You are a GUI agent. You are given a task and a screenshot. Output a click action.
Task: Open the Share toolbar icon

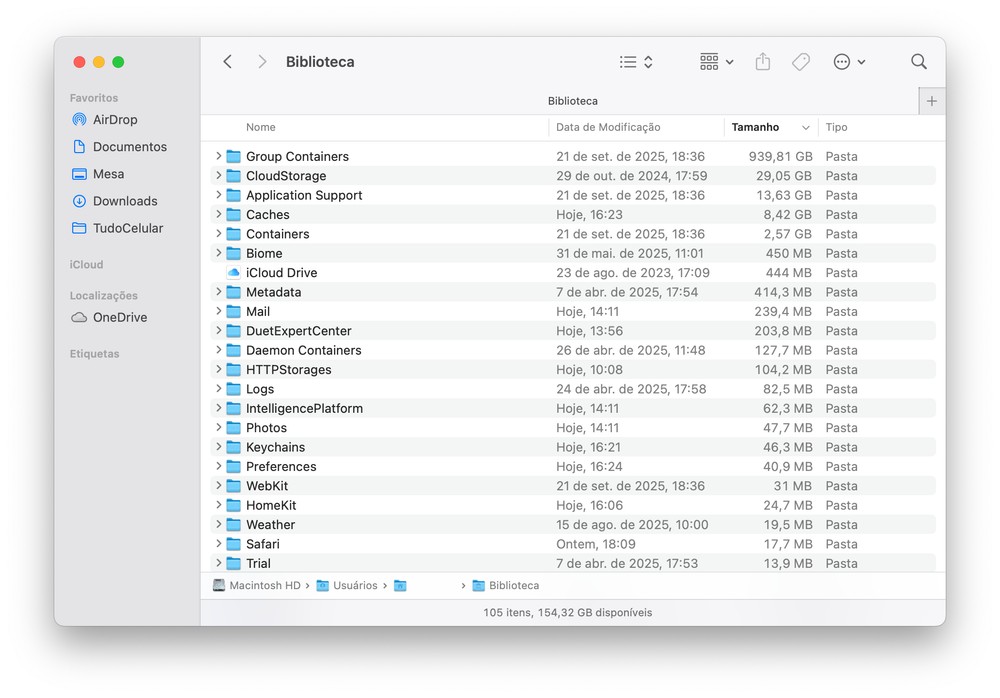tap(763, 62)
